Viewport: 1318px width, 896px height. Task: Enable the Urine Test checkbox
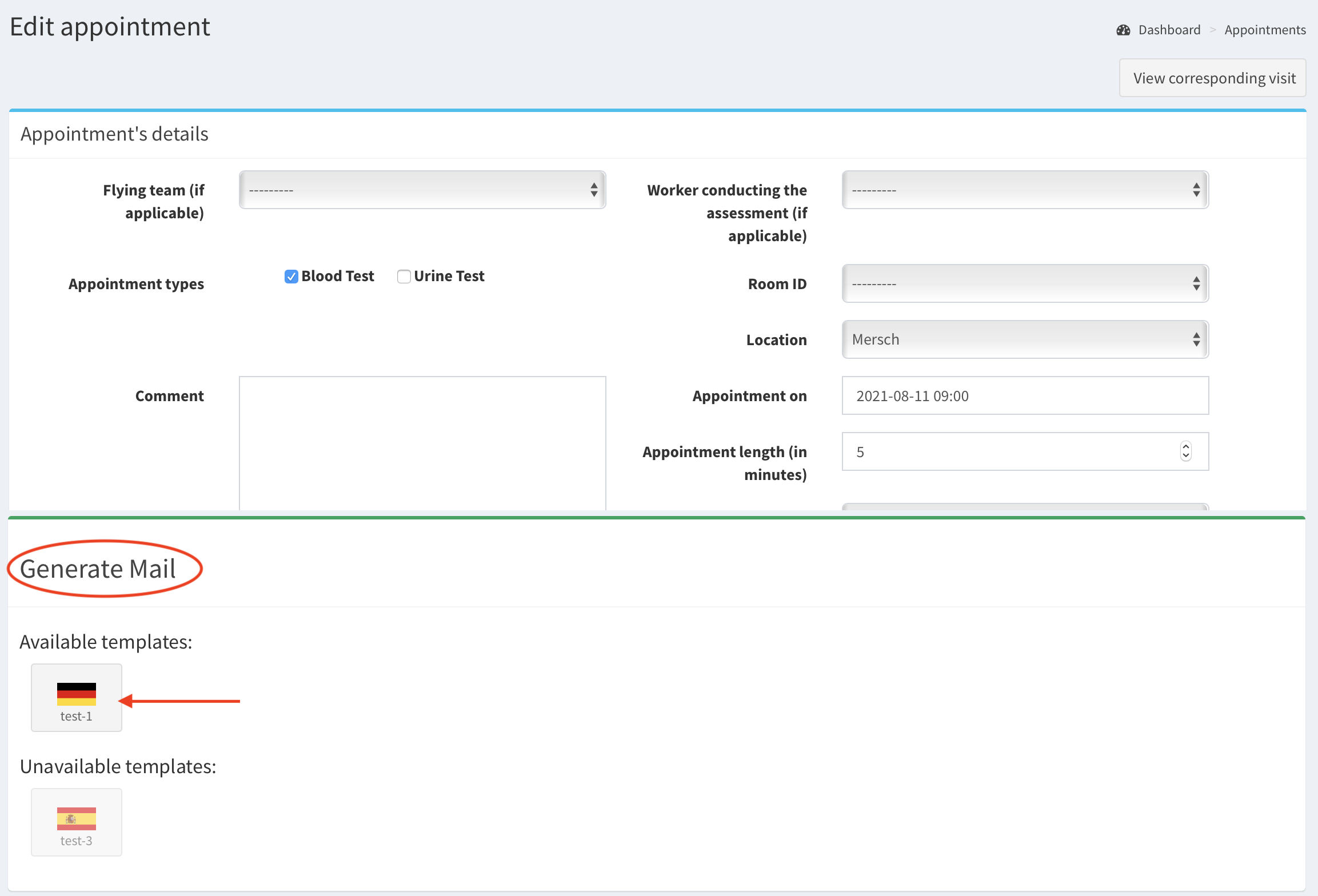click(404, 277)
